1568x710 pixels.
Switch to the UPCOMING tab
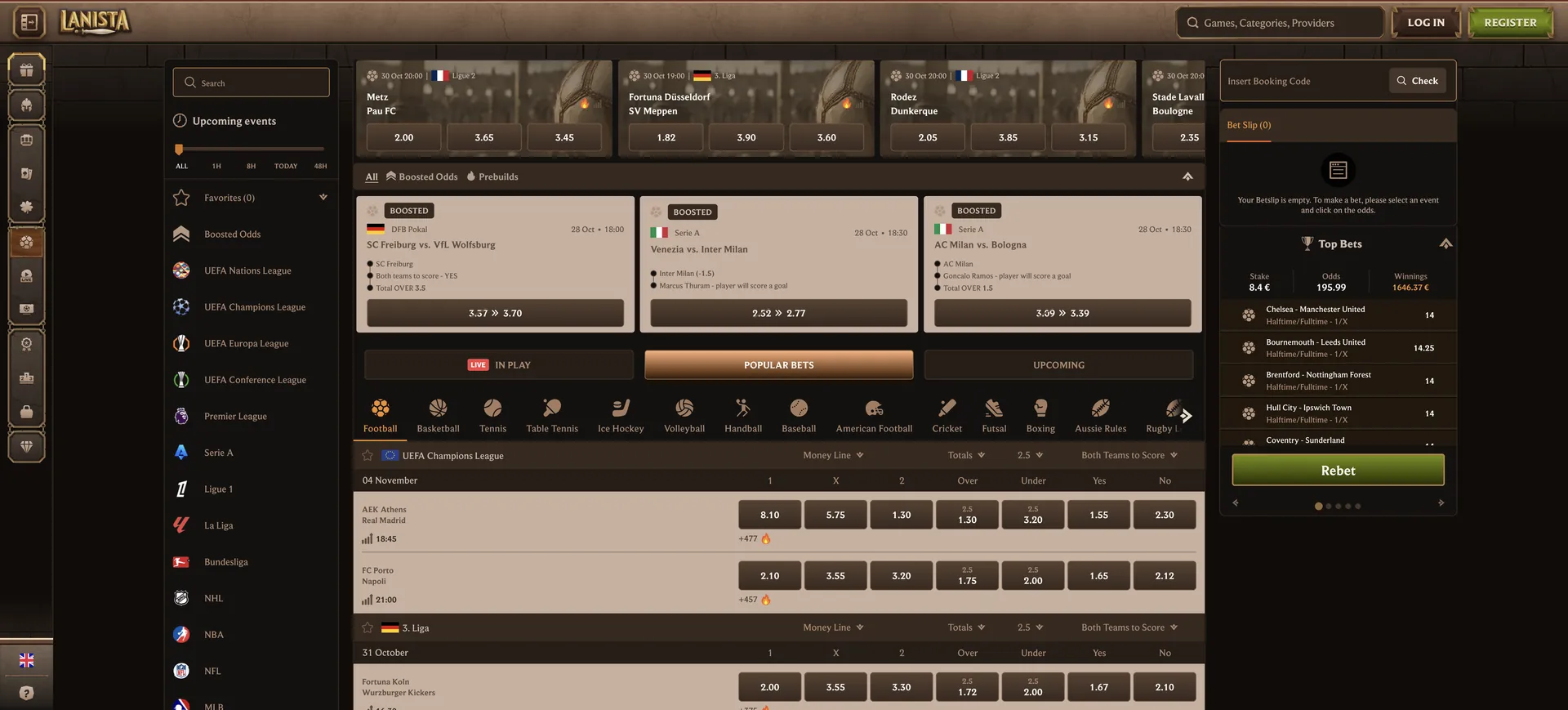tap(1058, 365)
